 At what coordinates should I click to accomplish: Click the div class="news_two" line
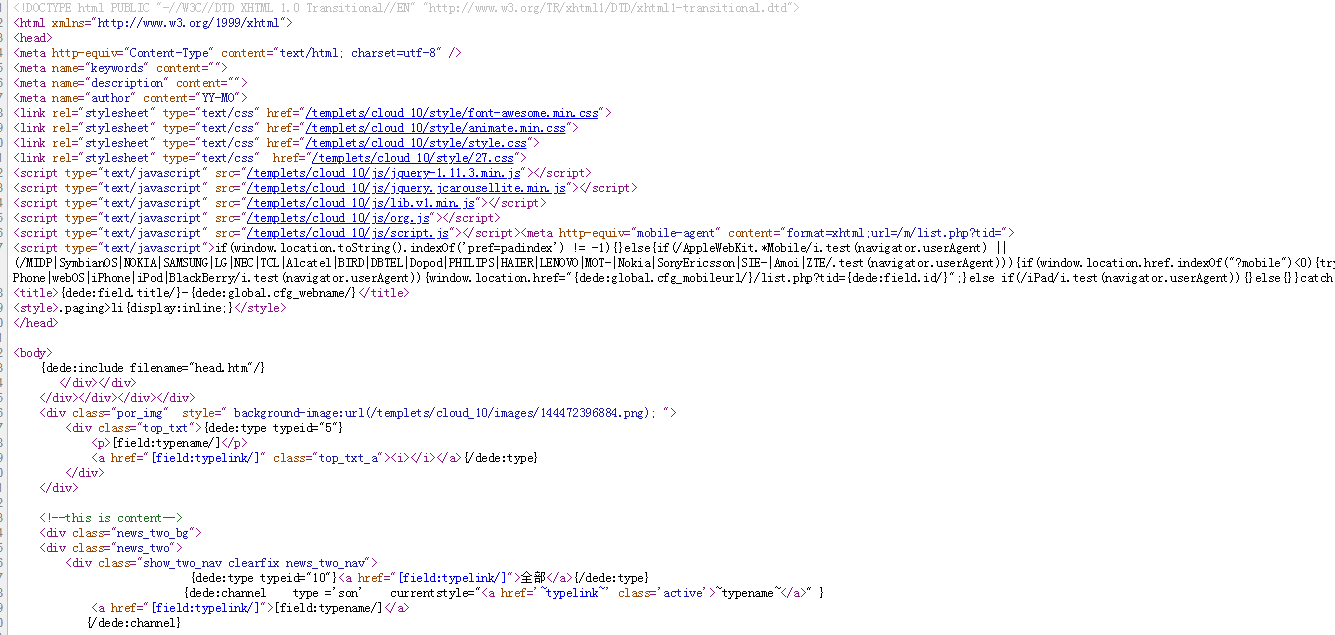tap(111, 548)
